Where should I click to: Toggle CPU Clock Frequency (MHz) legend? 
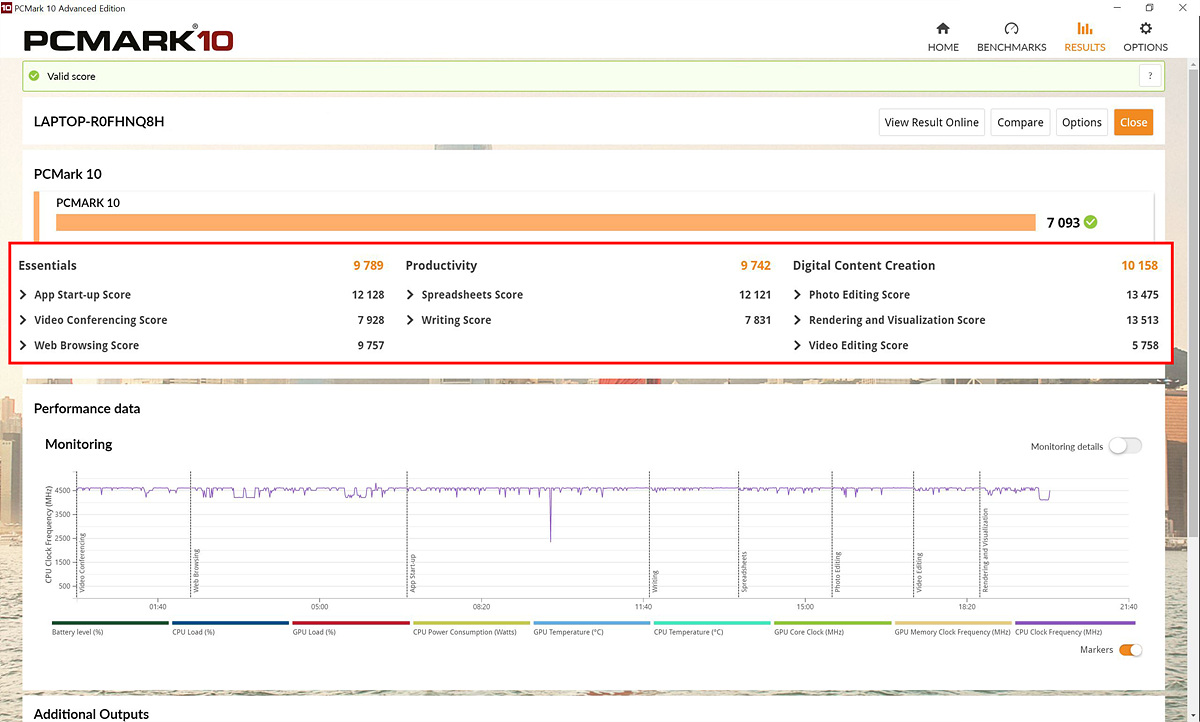pos(1073,628)
